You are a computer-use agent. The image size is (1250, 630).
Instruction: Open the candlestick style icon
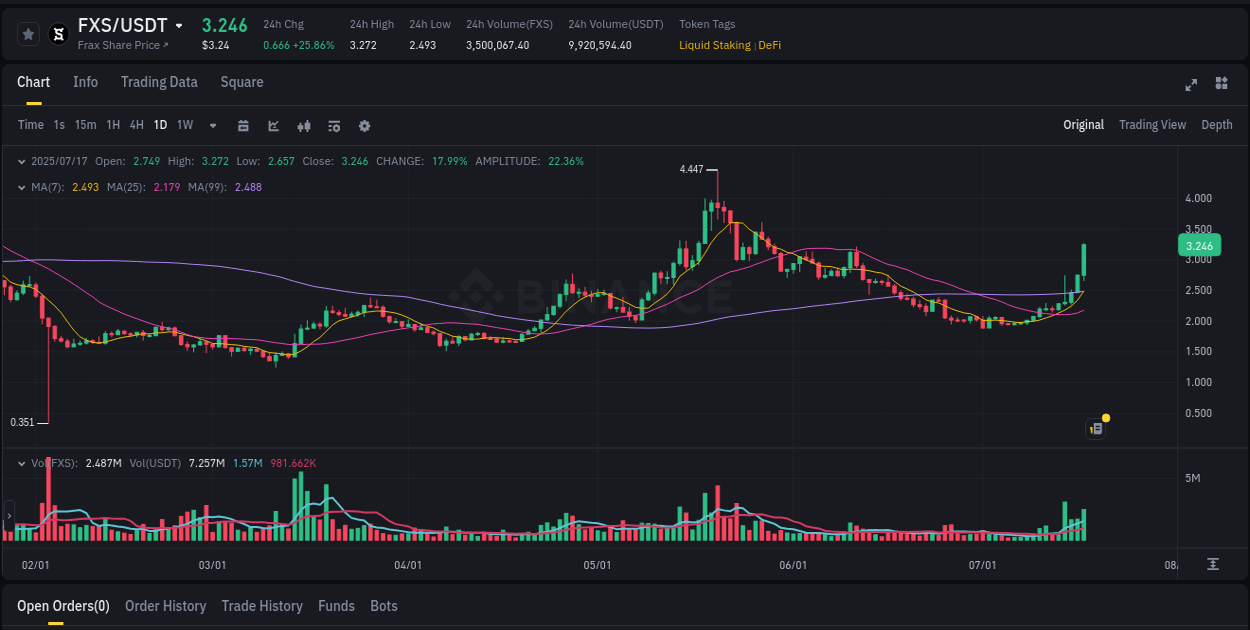click(303, 125)
